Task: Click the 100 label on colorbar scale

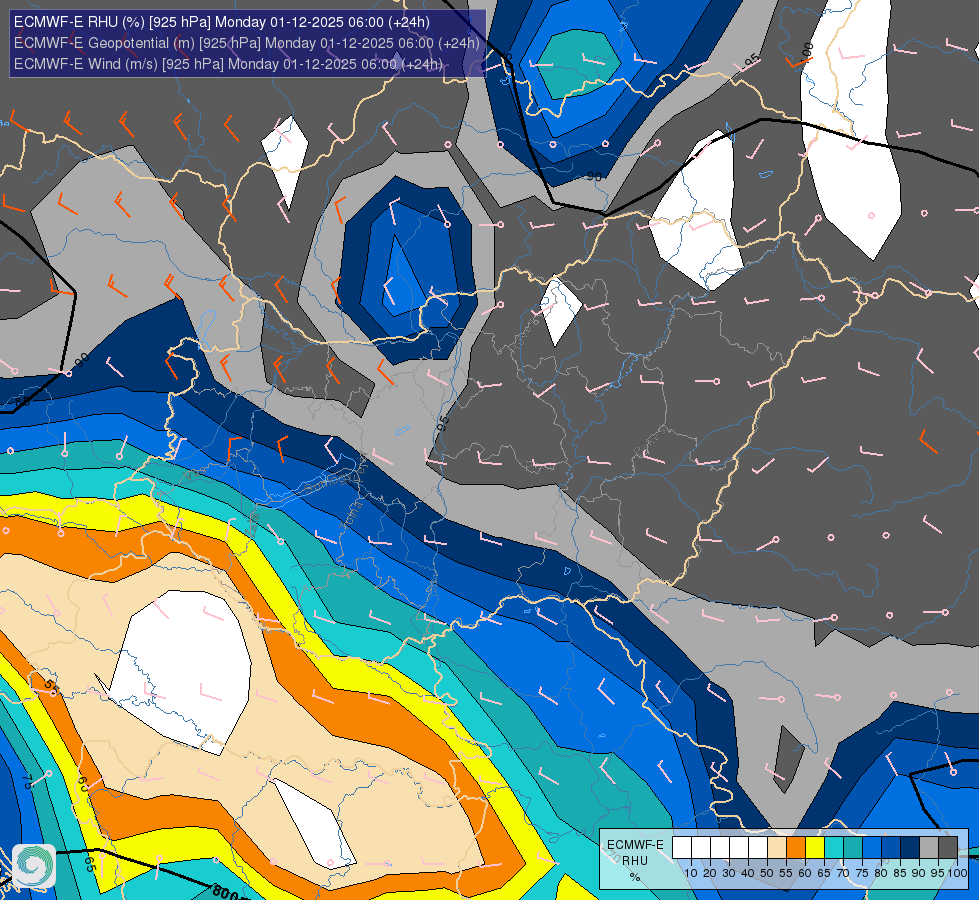Action: [x=958, y=873]
